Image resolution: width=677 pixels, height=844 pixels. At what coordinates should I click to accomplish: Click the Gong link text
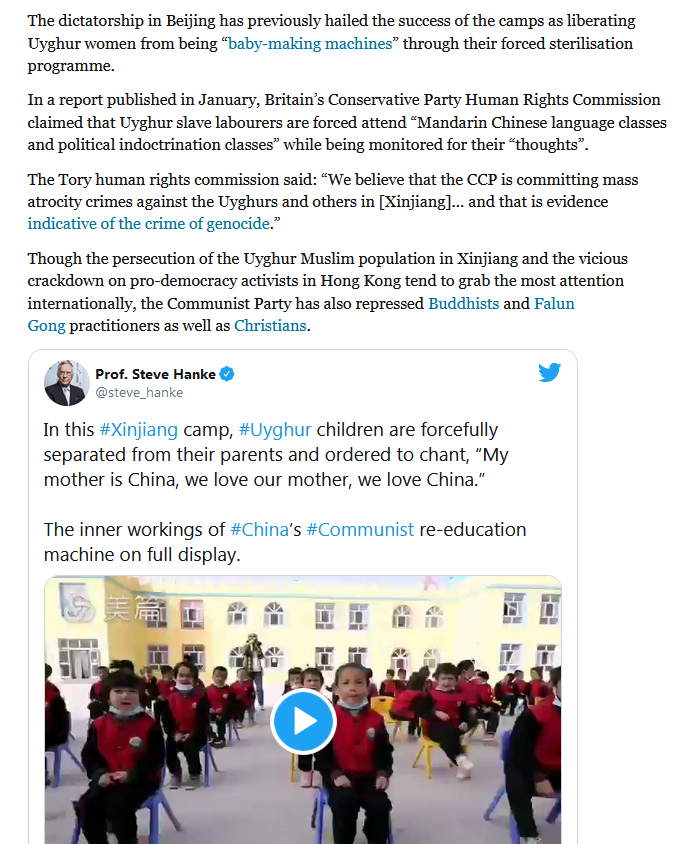pyautogui.click(x=46, y=326)
